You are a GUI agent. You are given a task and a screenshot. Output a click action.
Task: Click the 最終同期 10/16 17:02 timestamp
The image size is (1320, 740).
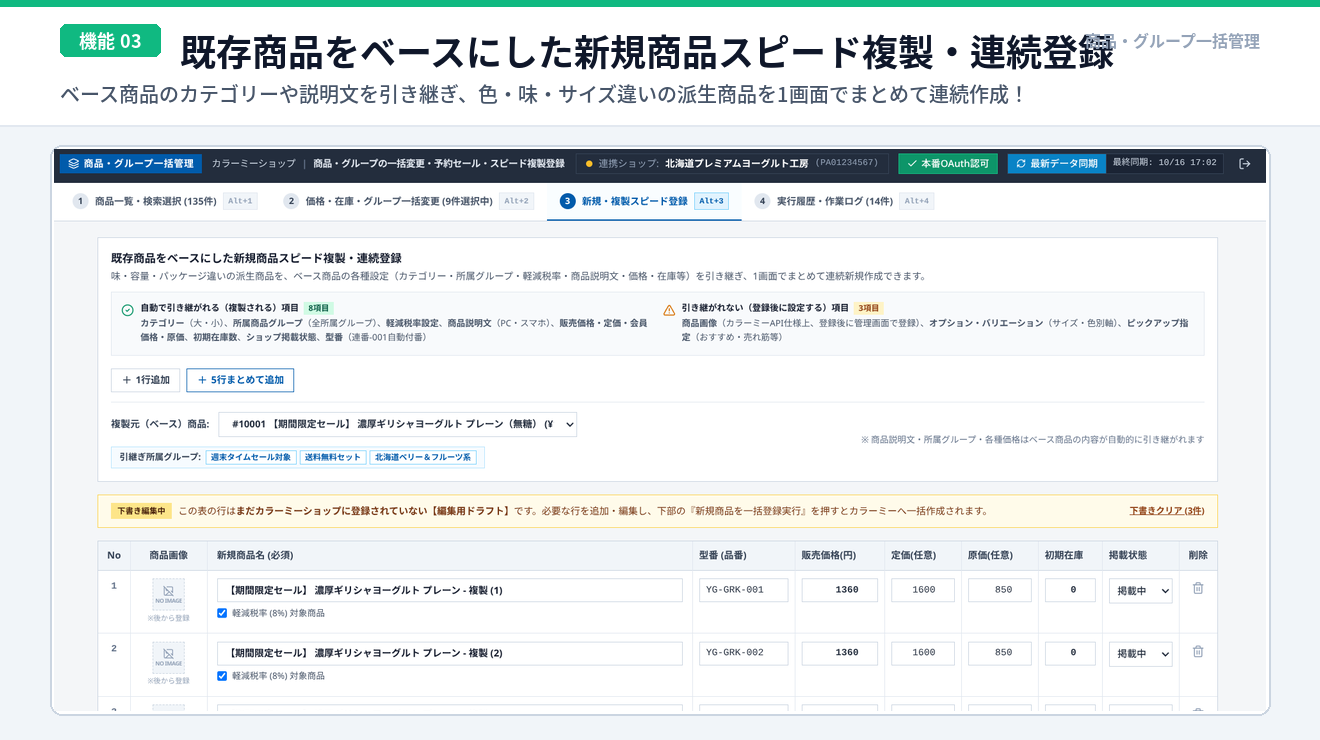click(1164, 163)
